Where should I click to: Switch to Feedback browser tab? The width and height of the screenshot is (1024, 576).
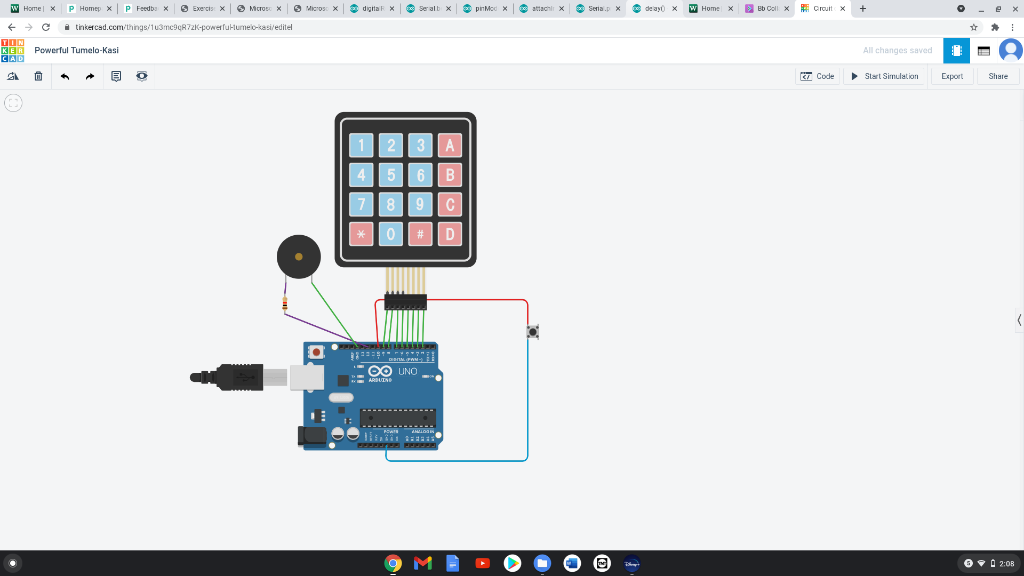[146, 8]
